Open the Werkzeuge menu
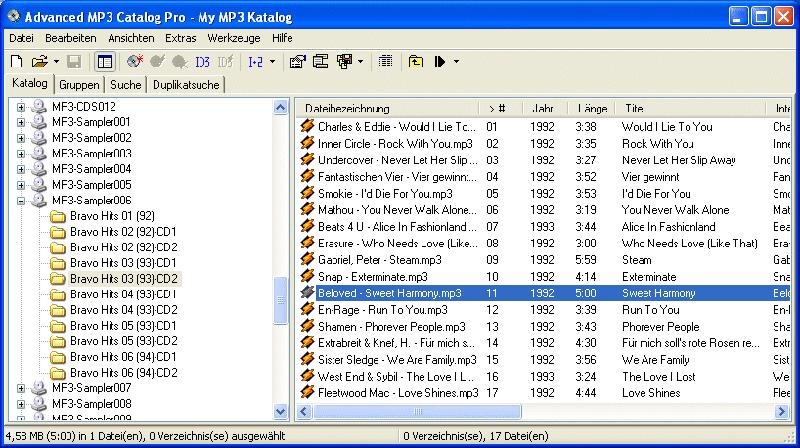The width and height of the screenshot is (800, 448). coord(232,38)
